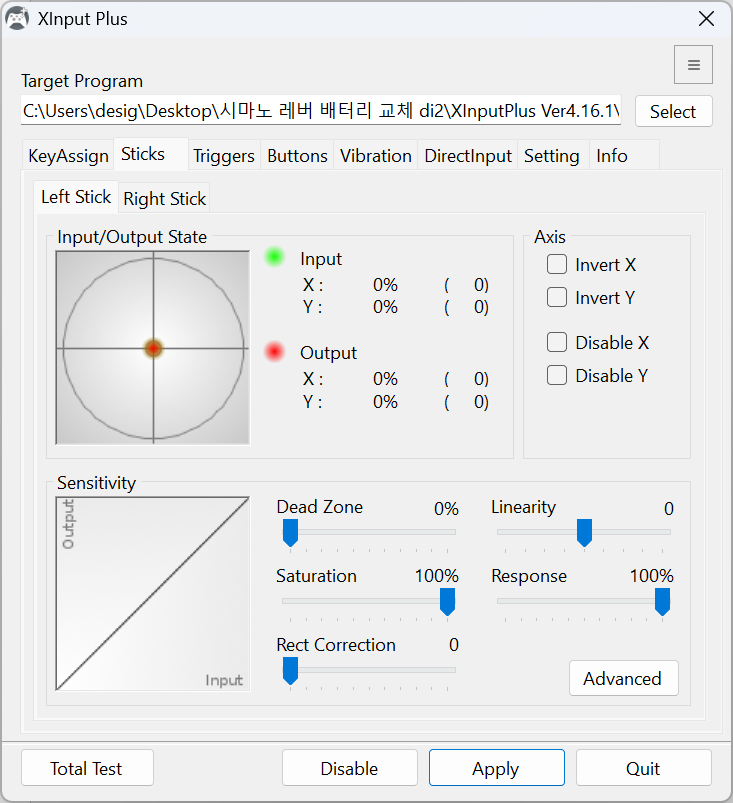Click the Saturation slider handle

point(448,602)
